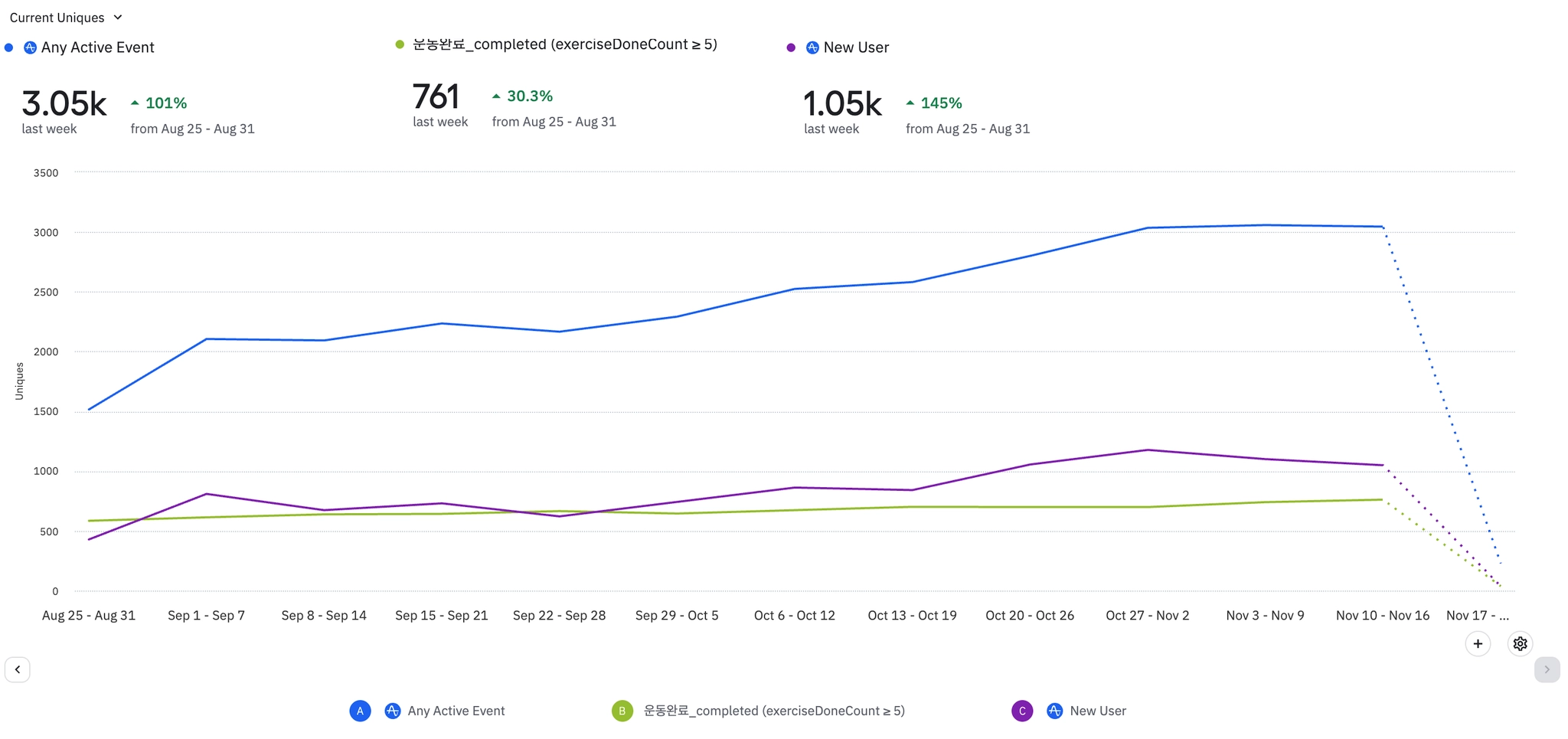Screen dimensions: 1568x739
Task: Click the blue A badge in the legend
Action: [x=360, y=711]
